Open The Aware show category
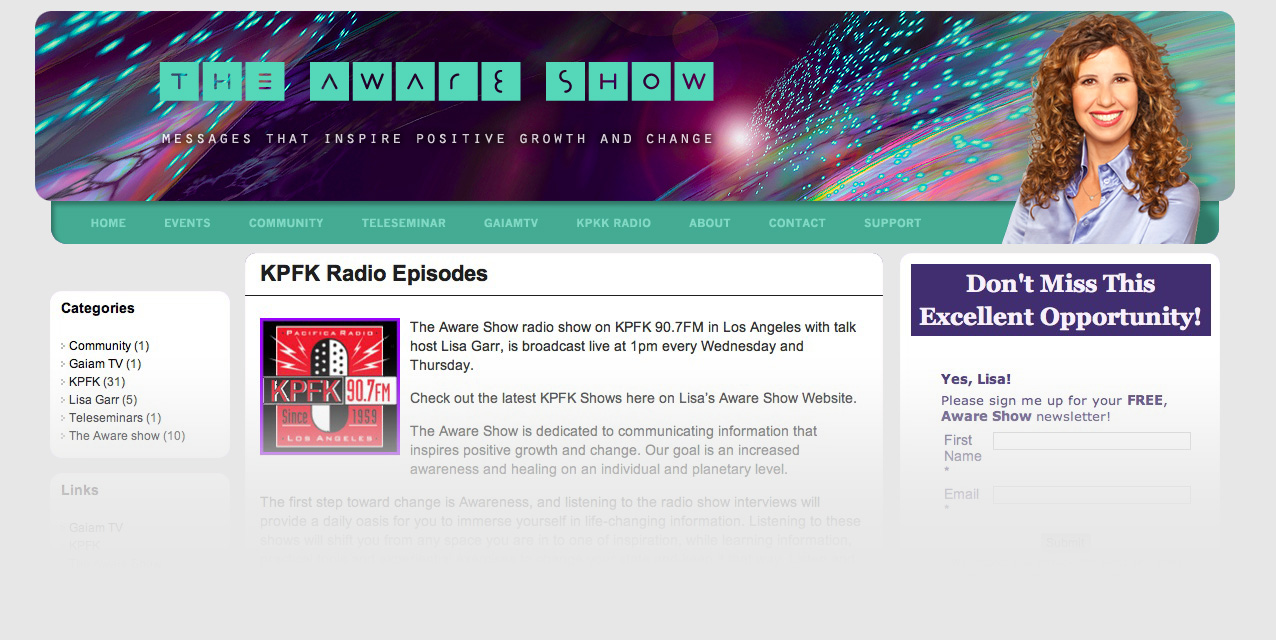This screenshot has height=640, width=1276. [x=114, y=436]
